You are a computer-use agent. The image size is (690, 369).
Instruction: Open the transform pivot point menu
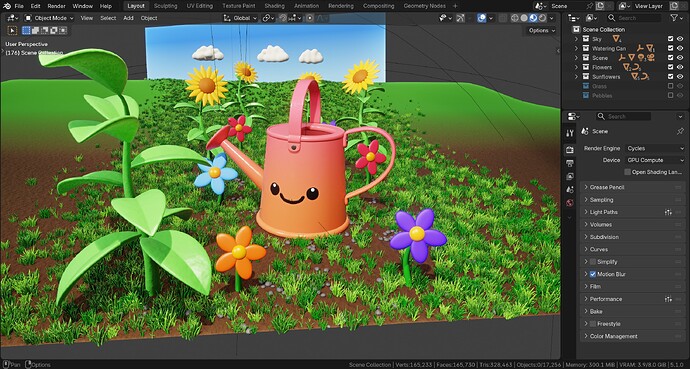[268, 18]
